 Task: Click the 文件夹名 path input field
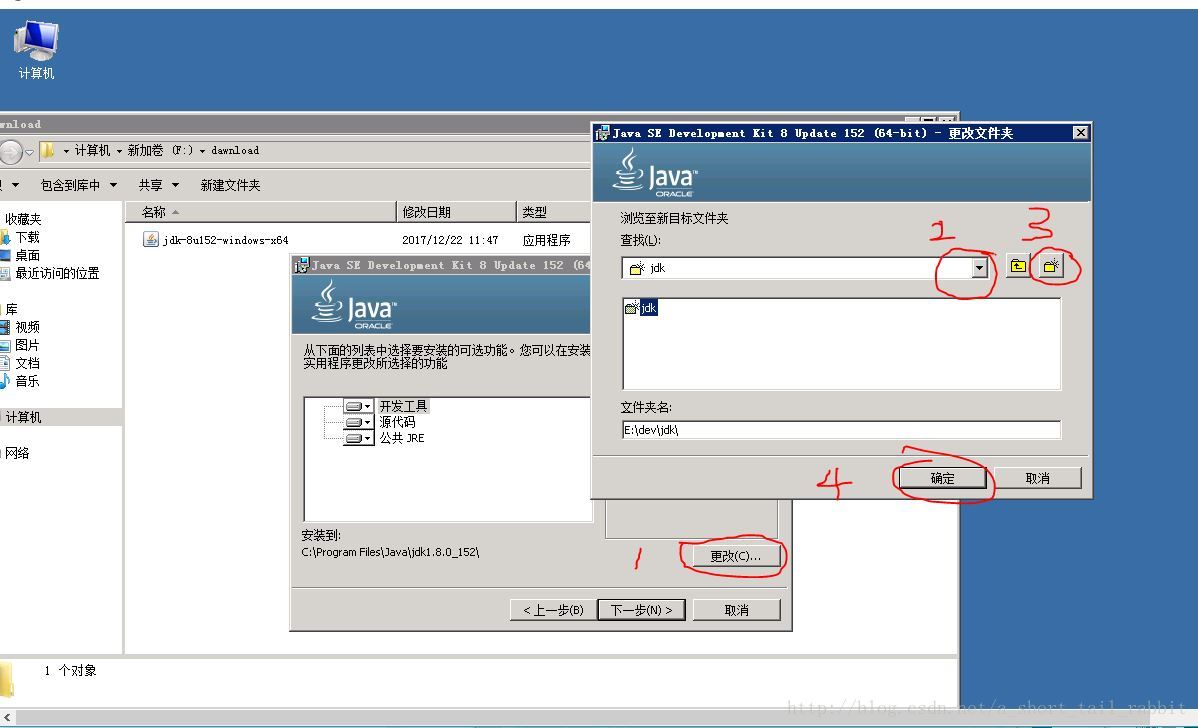[841, 430]
